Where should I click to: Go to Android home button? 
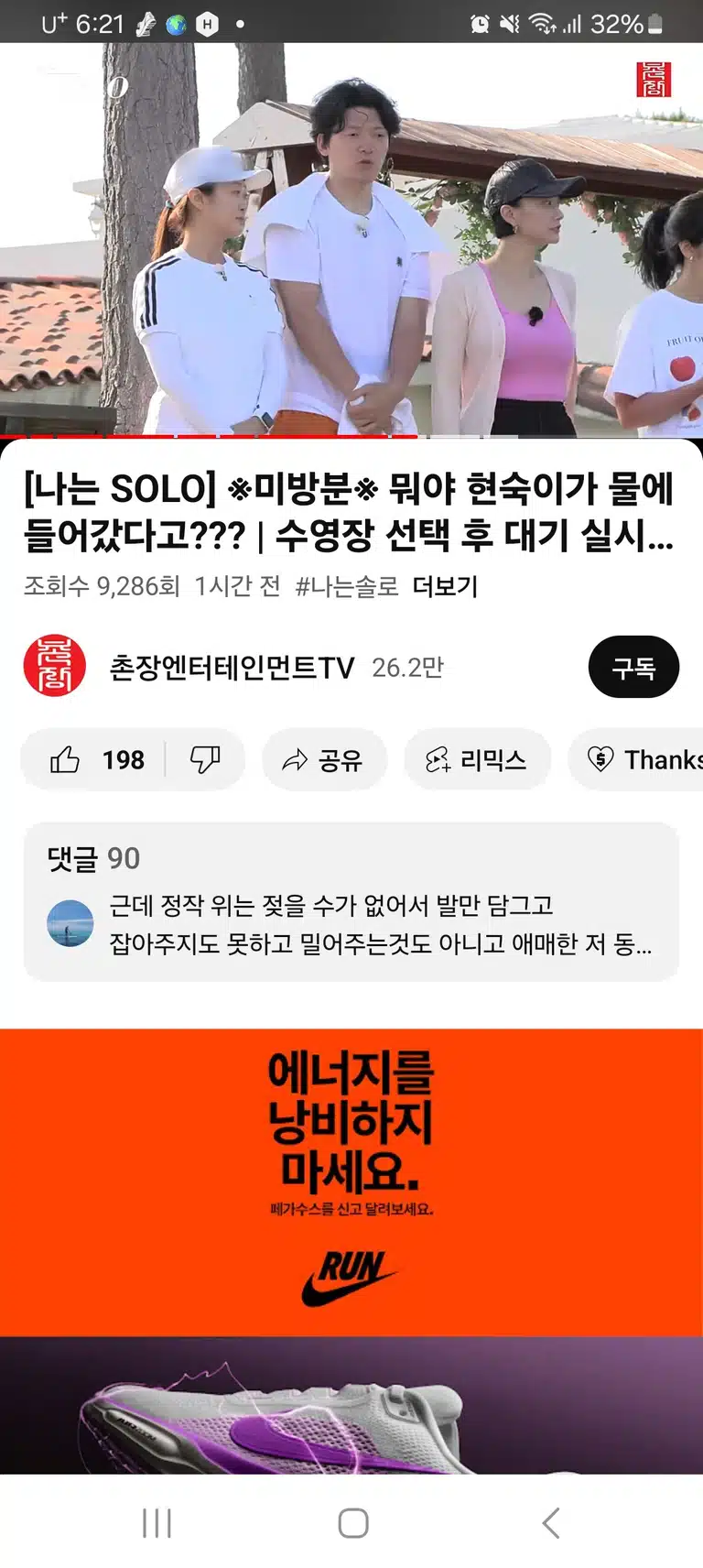(353, 1522)
